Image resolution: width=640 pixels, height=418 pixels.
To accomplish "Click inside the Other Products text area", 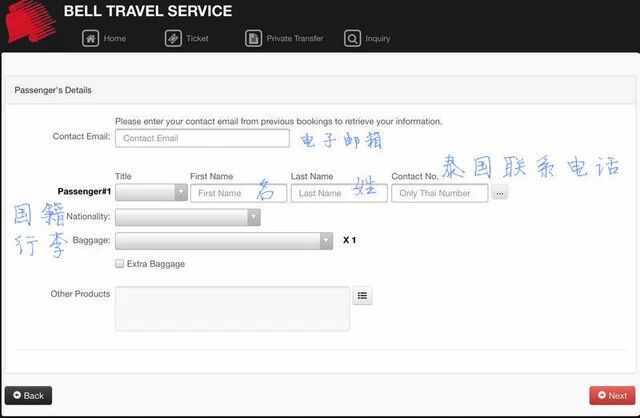I will (232, 309).
